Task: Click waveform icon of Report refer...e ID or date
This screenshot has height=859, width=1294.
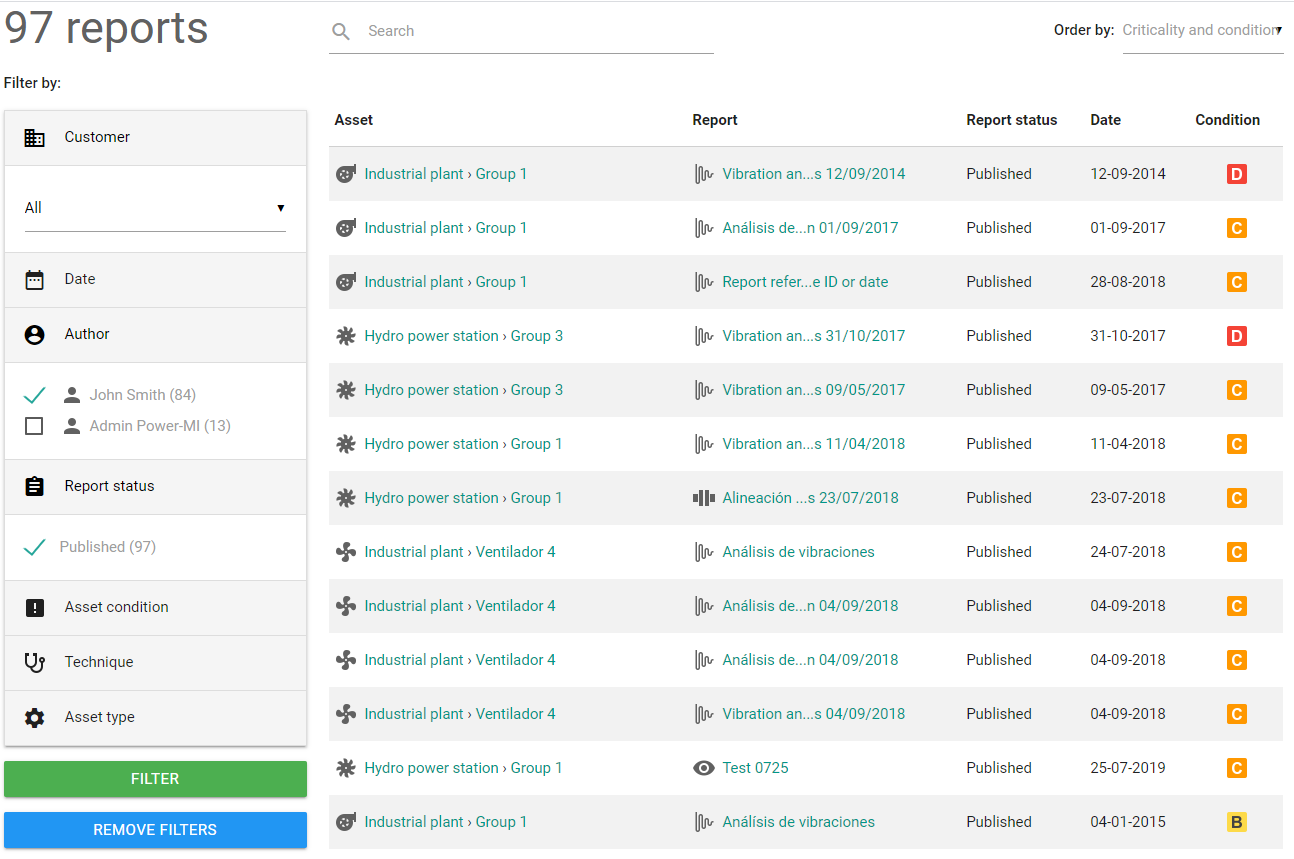Action: (704, 282)
